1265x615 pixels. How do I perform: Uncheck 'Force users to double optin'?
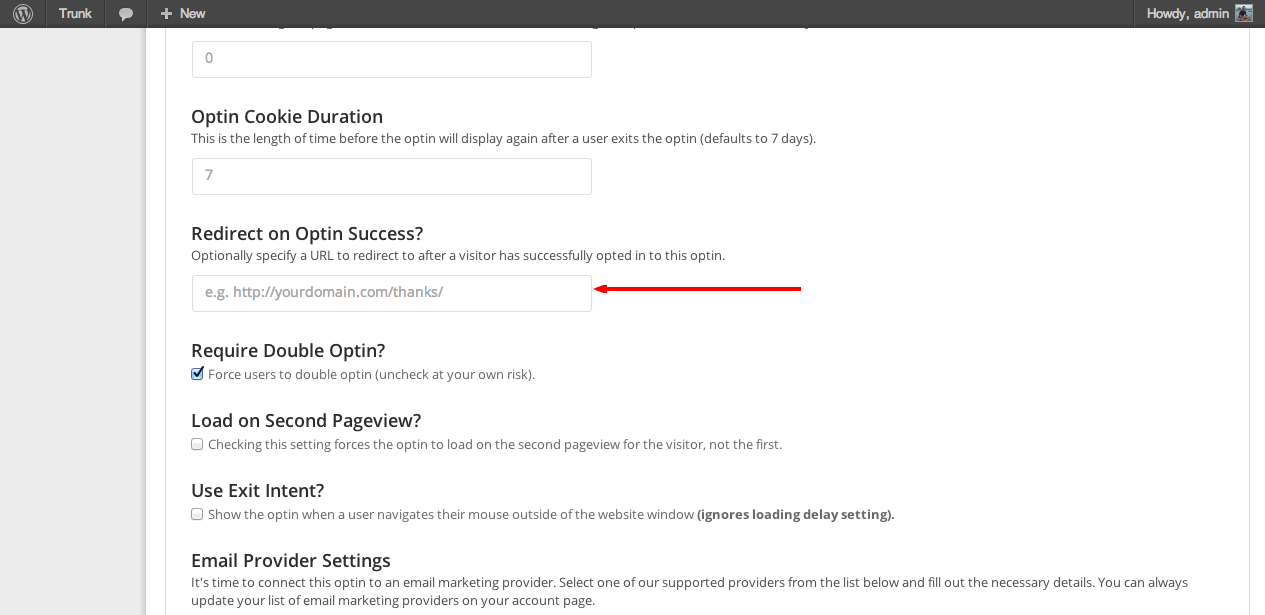click(x=197, y=373)
